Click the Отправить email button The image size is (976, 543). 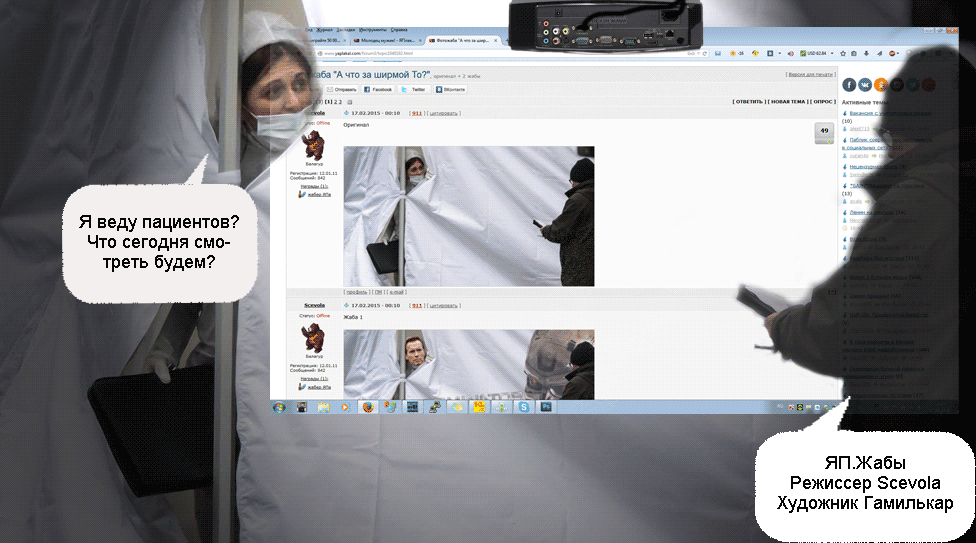342,89
